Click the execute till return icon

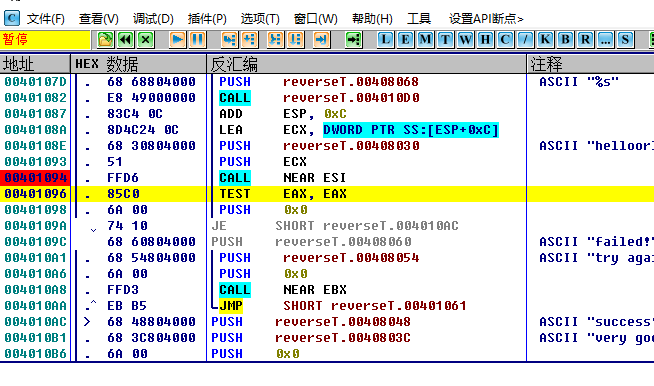pyautogui.click(x=322, y=40)
